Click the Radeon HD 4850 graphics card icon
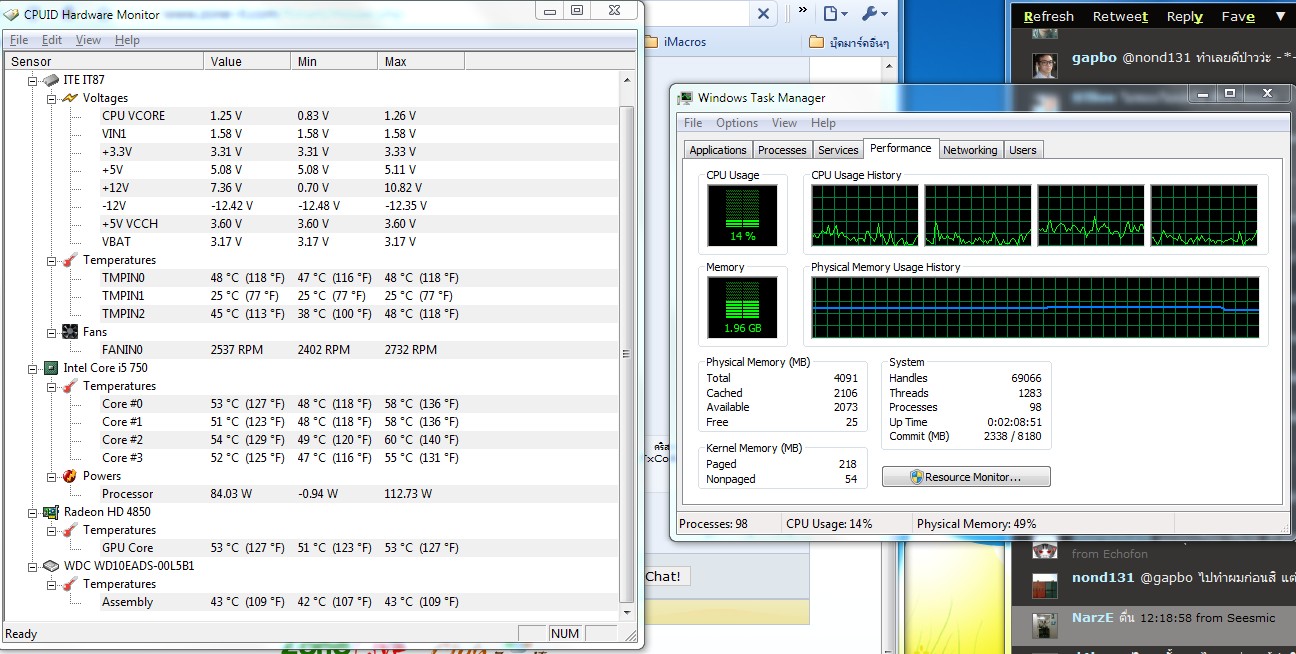The height and width of the screenshot is (654, 1296). [50, 512]
